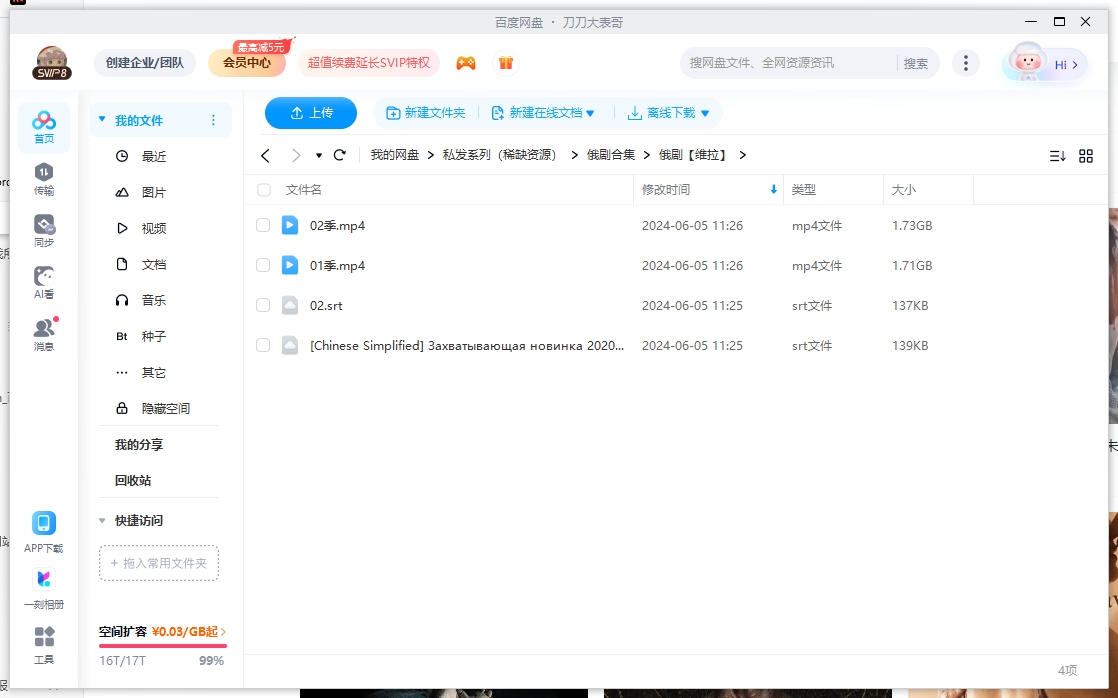Click the 上传 upload button
Viewport: 1118px width, 698px height.
click(311, 113)
